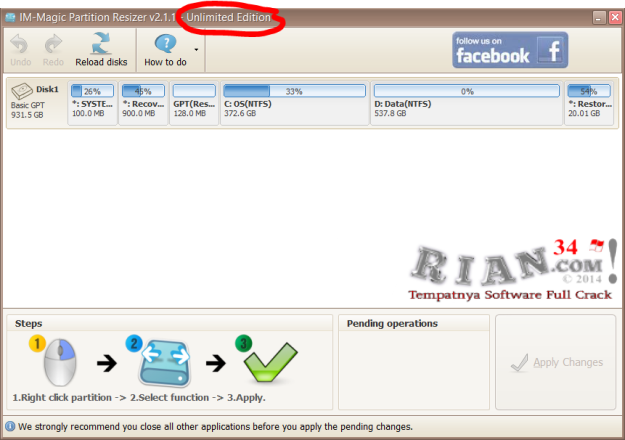
Task: Reload disks from the toolbar
Action: [101, 50]
